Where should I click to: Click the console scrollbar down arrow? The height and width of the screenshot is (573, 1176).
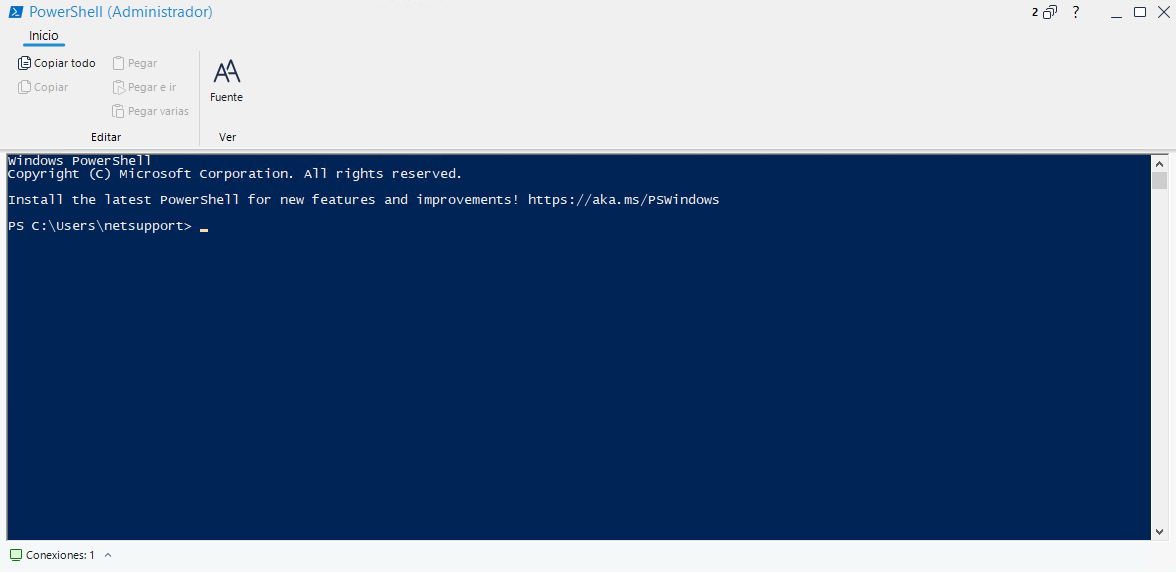click(x=1160, y=532)
